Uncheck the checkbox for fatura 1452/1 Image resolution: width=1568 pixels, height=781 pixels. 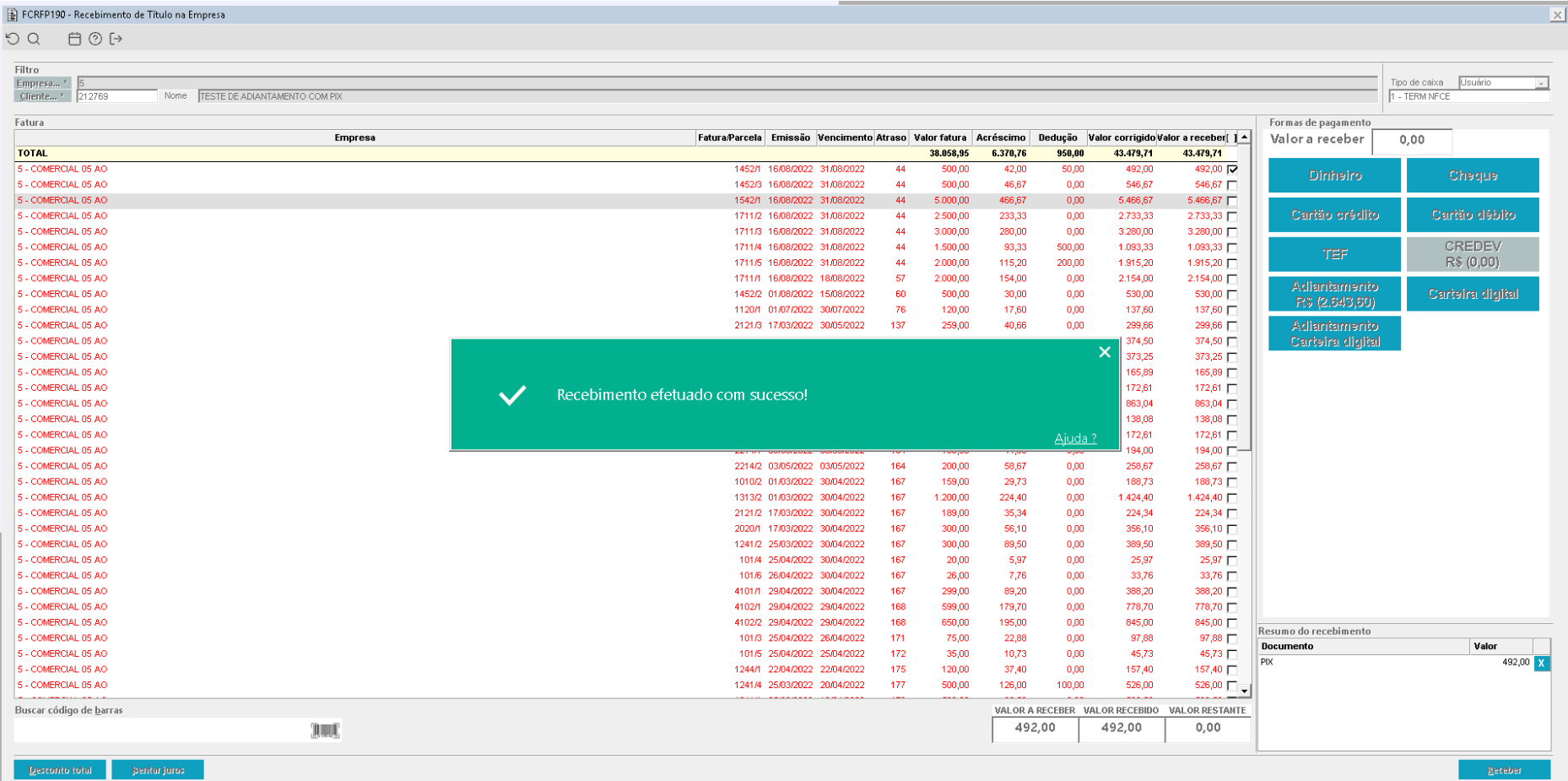(x=1232, y=169)
